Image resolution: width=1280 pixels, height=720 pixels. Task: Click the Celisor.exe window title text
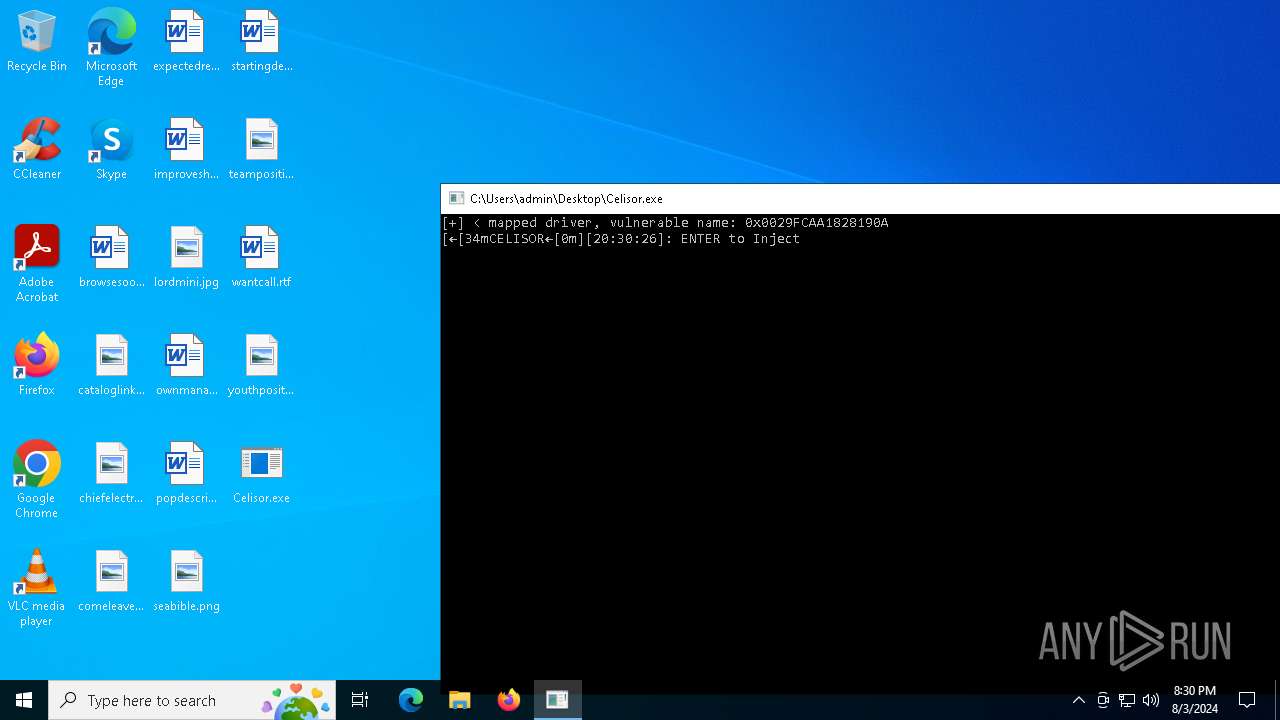(566, 199)
